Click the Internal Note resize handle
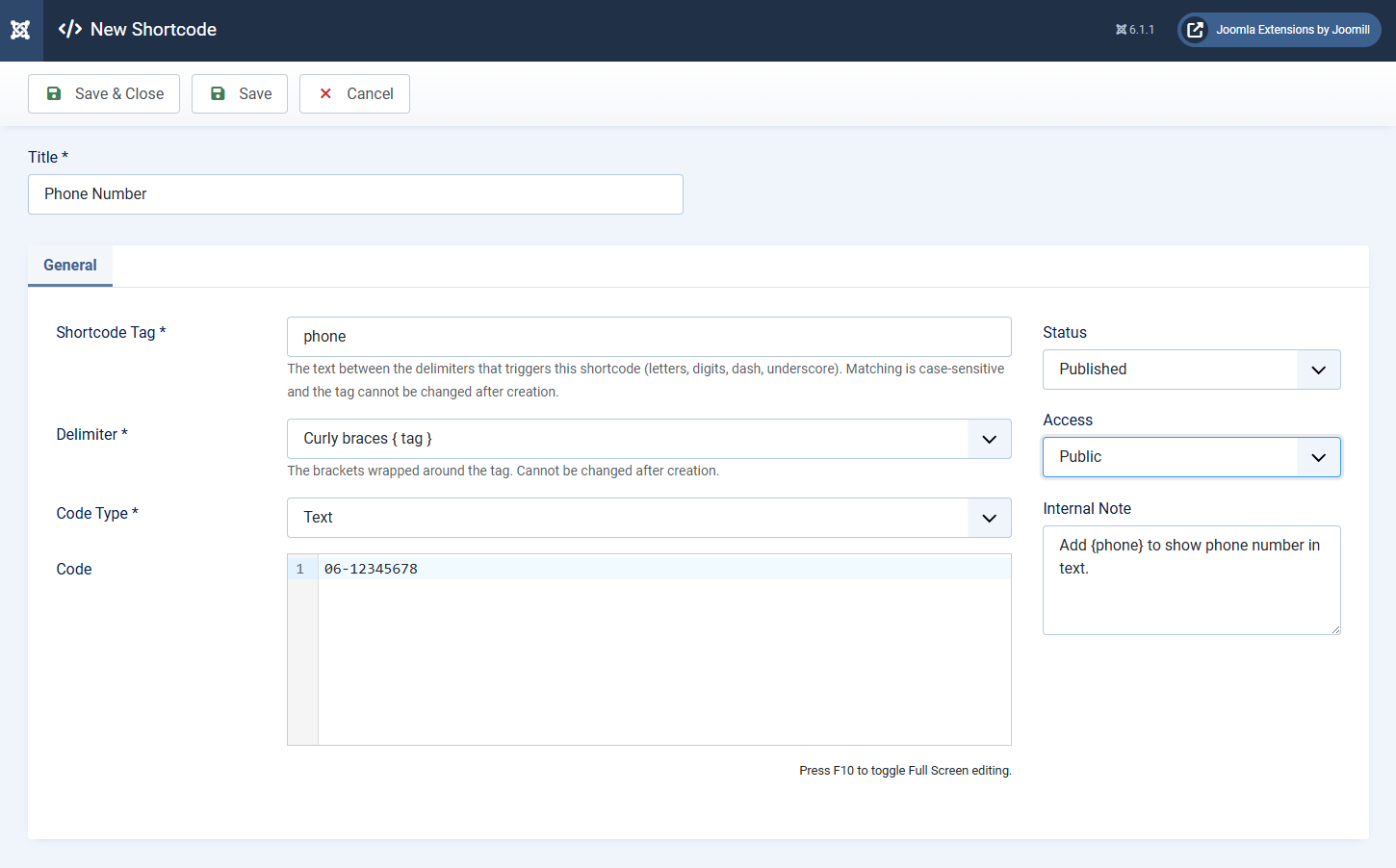The height and width of the screenshot is (868, 1396). click(x=1335, y=629)
